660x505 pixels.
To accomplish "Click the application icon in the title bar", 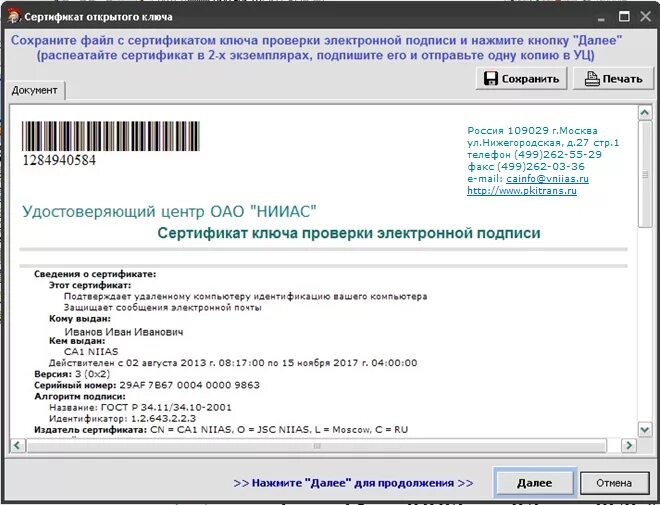I will tap(14, 17).
